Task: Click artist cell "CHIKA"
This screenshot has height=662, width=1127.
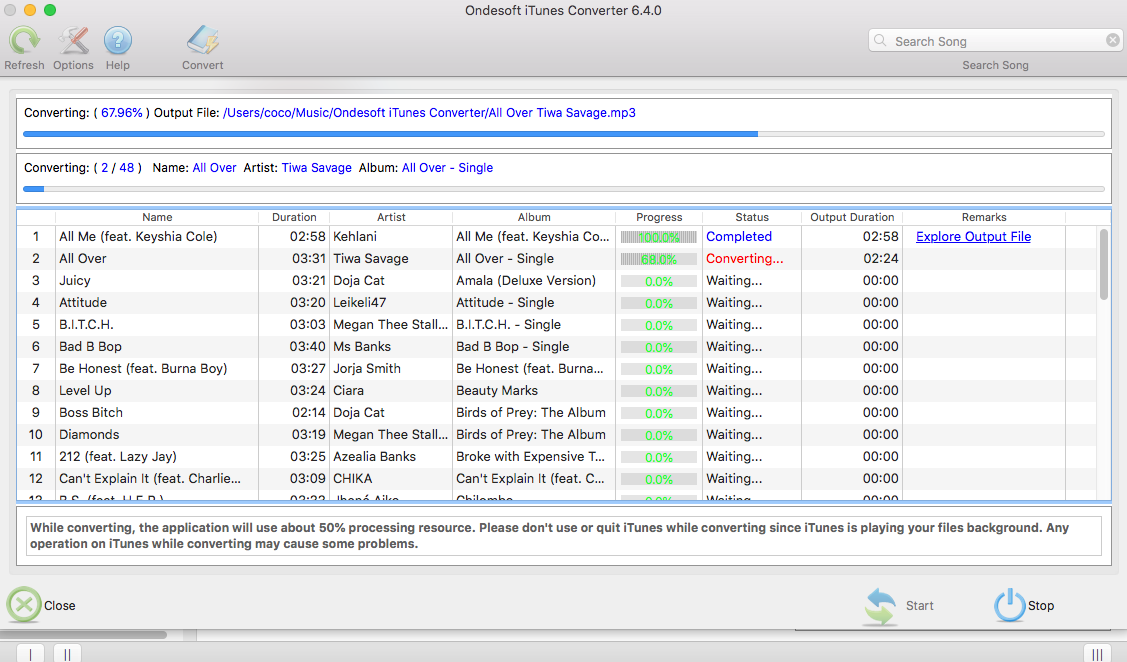Action: tap(353, 479)
